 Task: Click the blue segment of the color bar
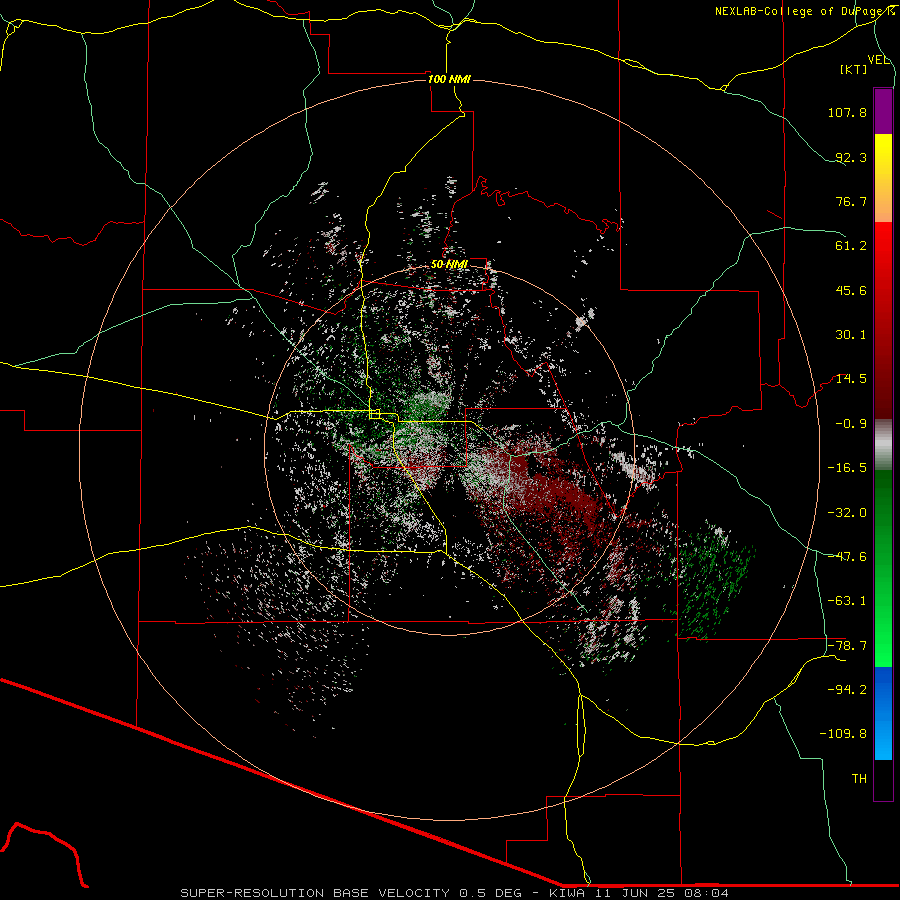click(883, 713)
